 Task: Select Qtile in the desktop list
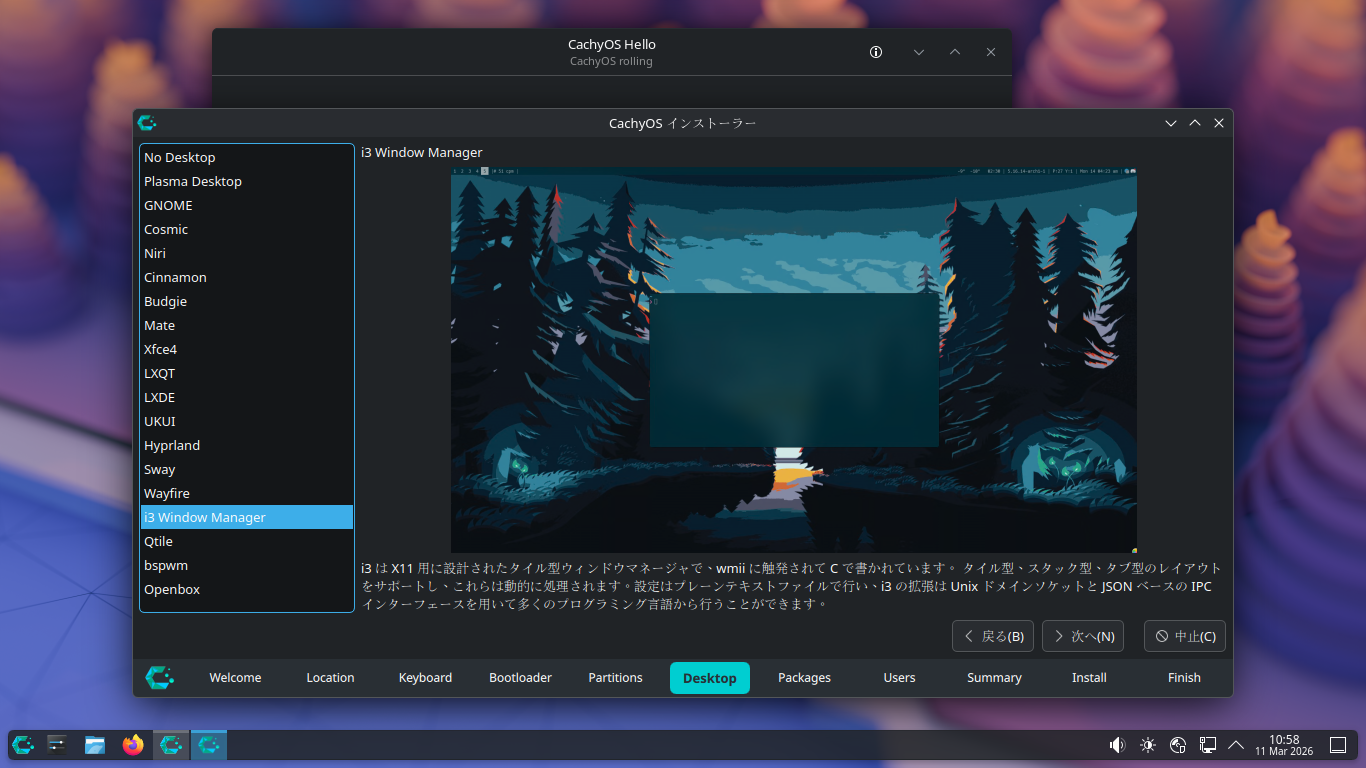pos(247,541)
